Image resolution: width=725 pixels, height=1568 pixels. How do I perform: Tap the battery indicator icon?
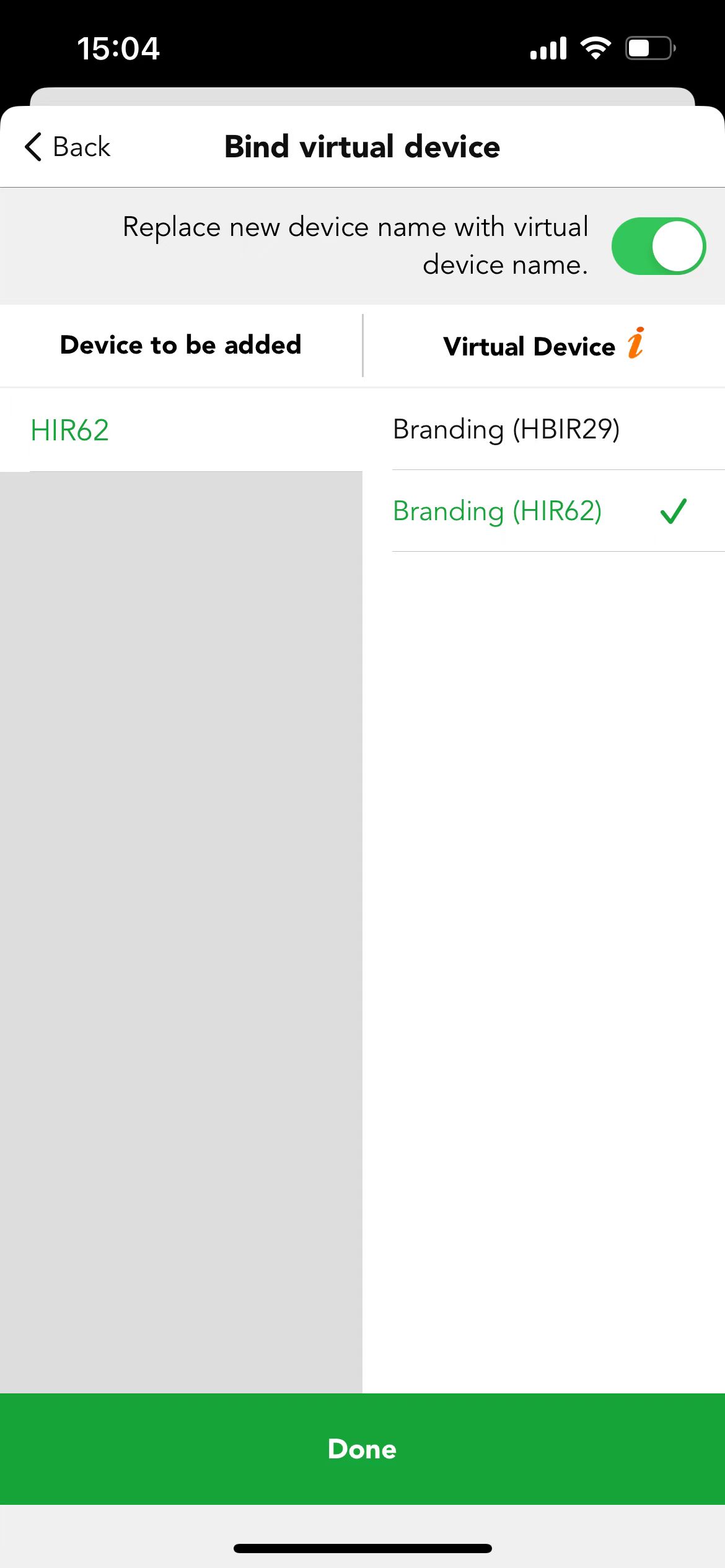[650, 48]
